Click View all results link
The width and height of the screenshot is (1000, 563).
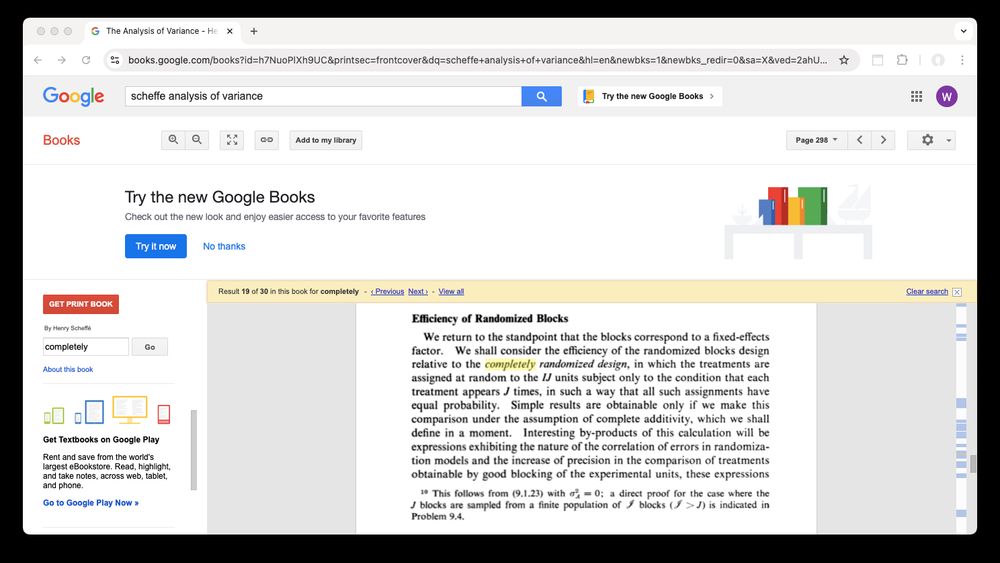point(451,291)
